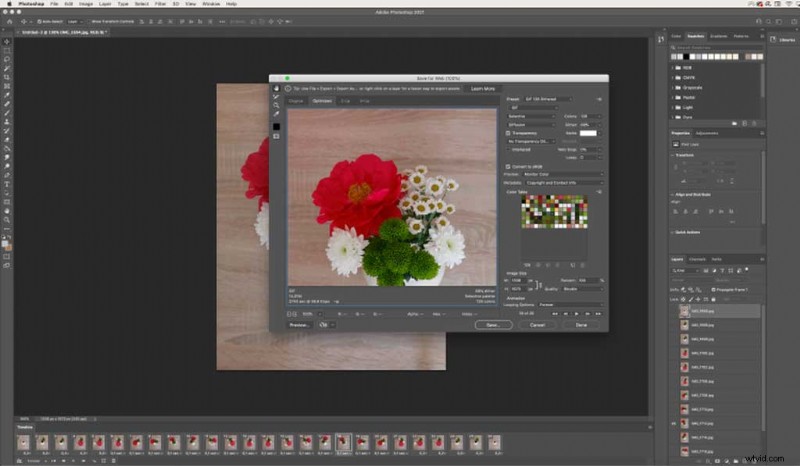Screen dimensions: 800x466
Task: Open Optimize menu icon beside Preset
Action: pos(599,99)
